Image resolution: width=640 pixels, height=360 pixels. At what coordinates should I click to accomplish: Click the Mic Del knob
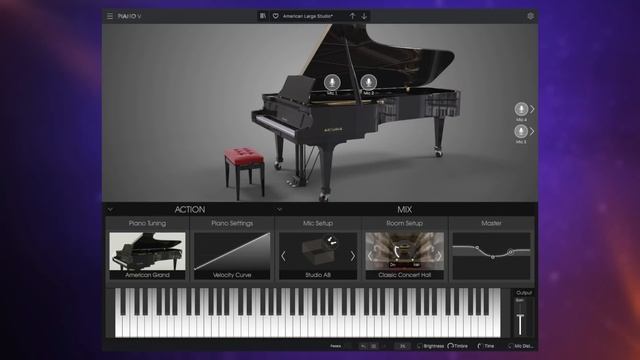(x=510, y=346)
